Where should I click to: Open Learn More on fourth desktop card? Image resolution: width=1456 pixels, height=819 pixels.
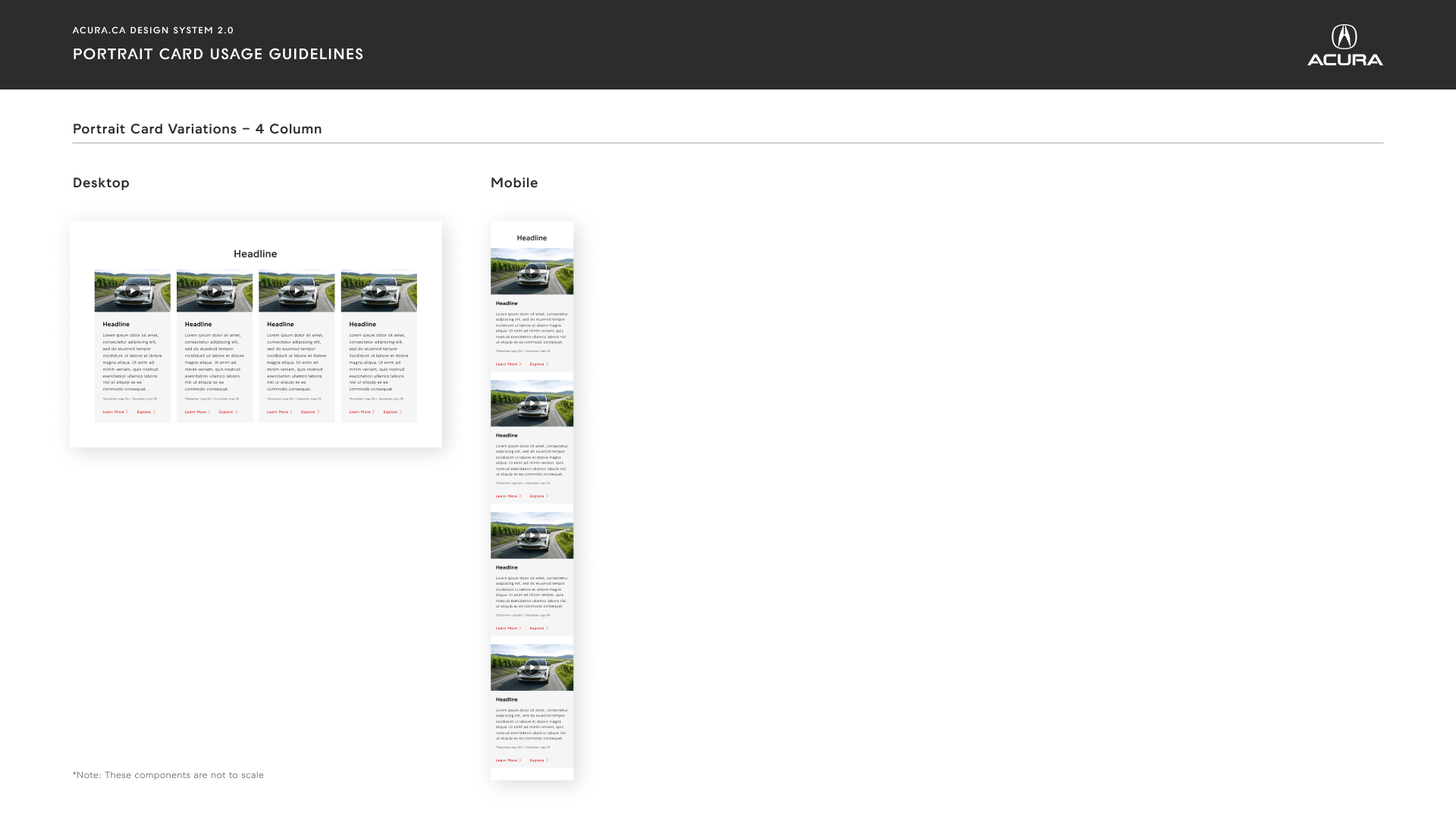(361, 412)
